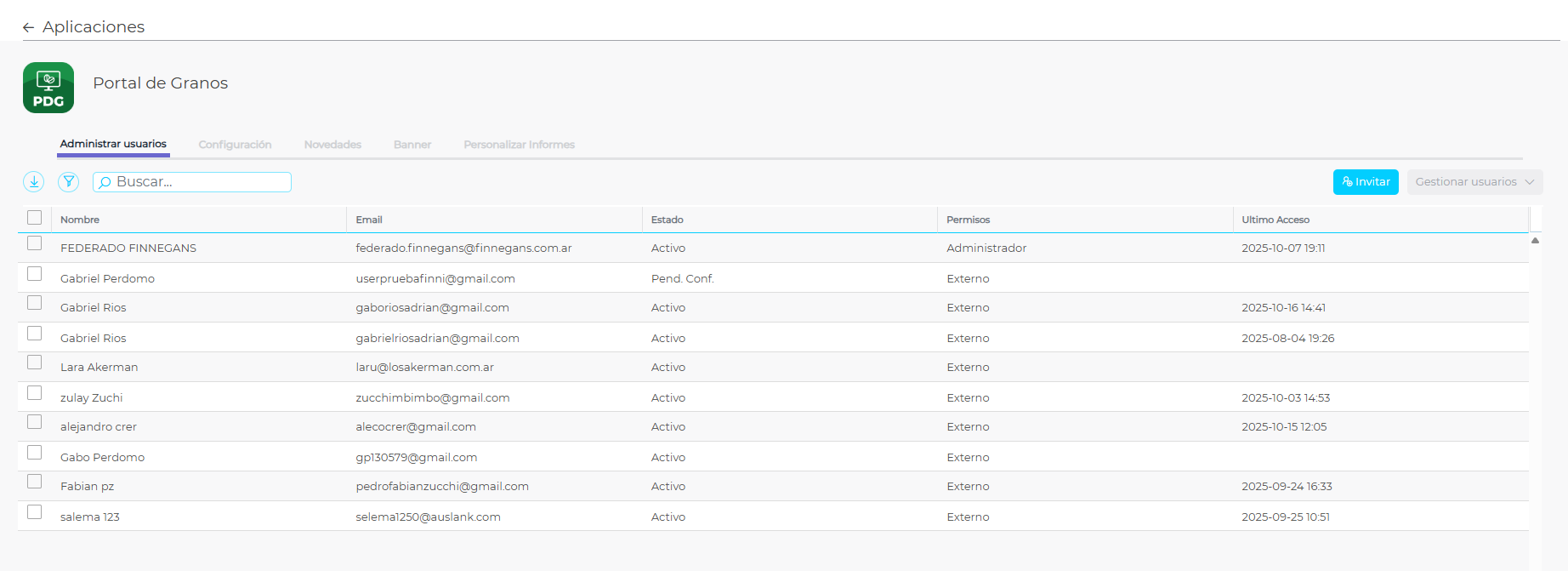Image resolution: width=1568 pixels, height=571 pixels.
Task: Click the back arrow beside Aplicaciones
Action: (x=28, y=27)
